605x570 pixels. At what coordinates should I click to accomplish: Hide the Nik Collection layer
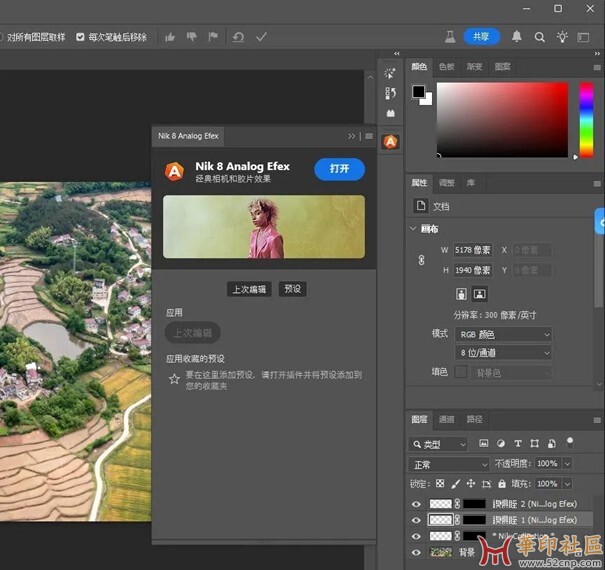click(x=416, y=536)
